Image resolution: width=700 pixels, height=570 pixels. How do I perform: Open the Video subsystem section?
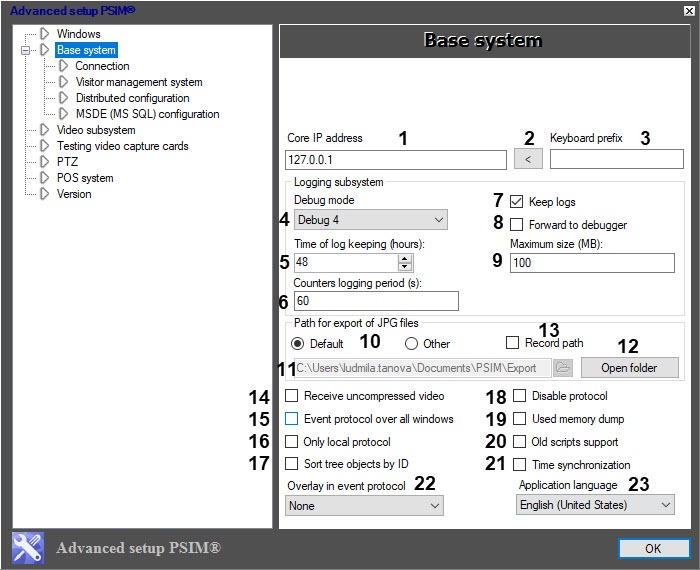tap(96, 130)
